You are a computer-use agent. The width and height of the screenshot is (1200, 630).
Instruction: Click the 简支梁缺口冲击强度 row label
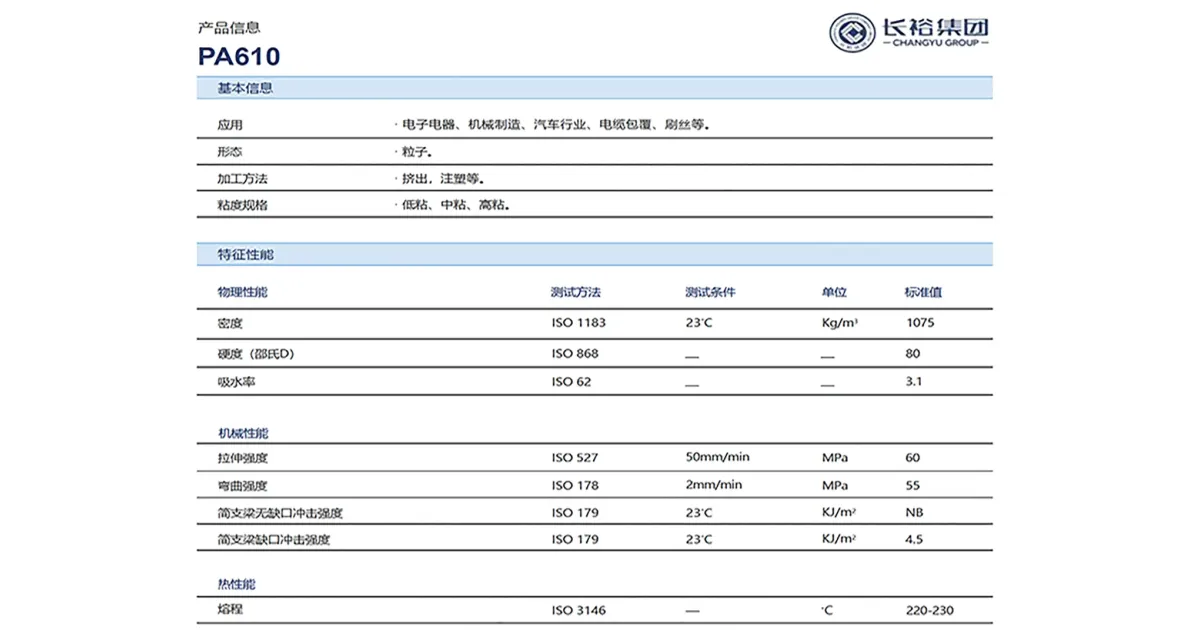coord(274,540)
